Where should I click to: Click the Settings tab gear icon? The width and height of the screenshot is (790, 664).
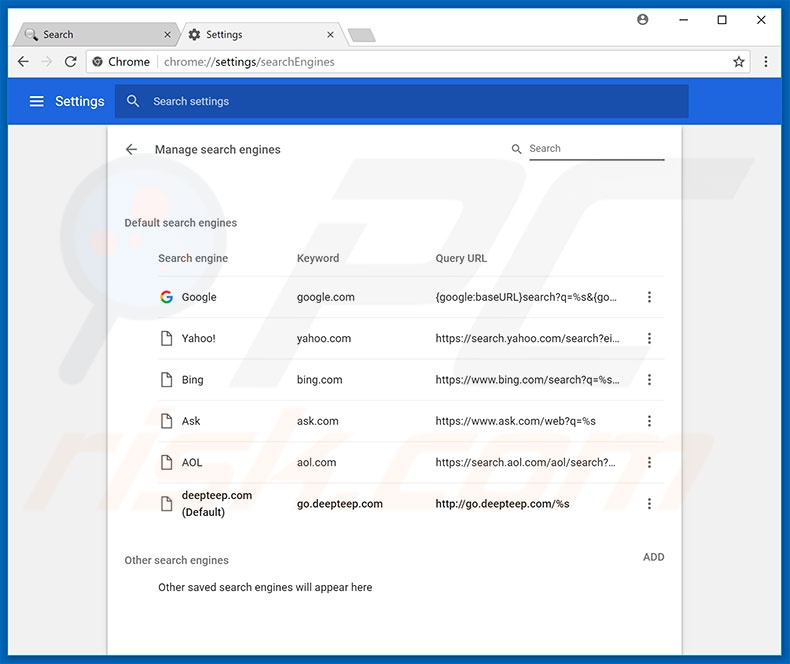[x=194, y=34]
